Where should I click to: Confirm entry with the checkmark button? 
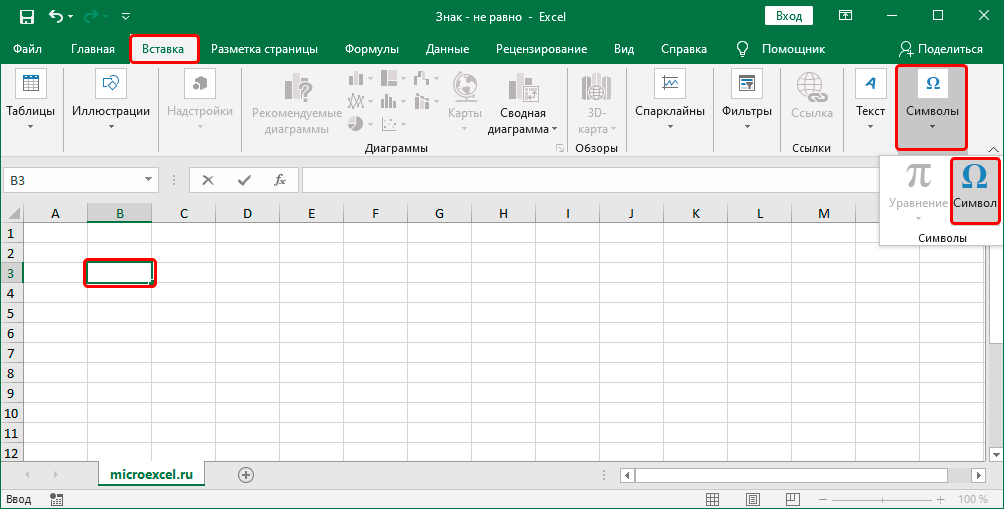click(244, 181)
